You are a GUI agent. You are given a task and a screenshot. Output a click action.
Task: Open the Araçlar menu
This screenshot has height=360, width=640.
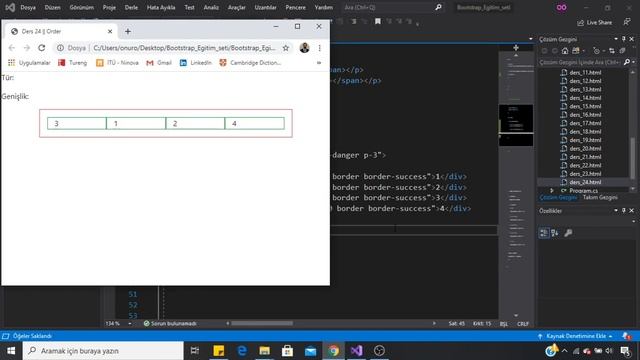tap(237, 7)
